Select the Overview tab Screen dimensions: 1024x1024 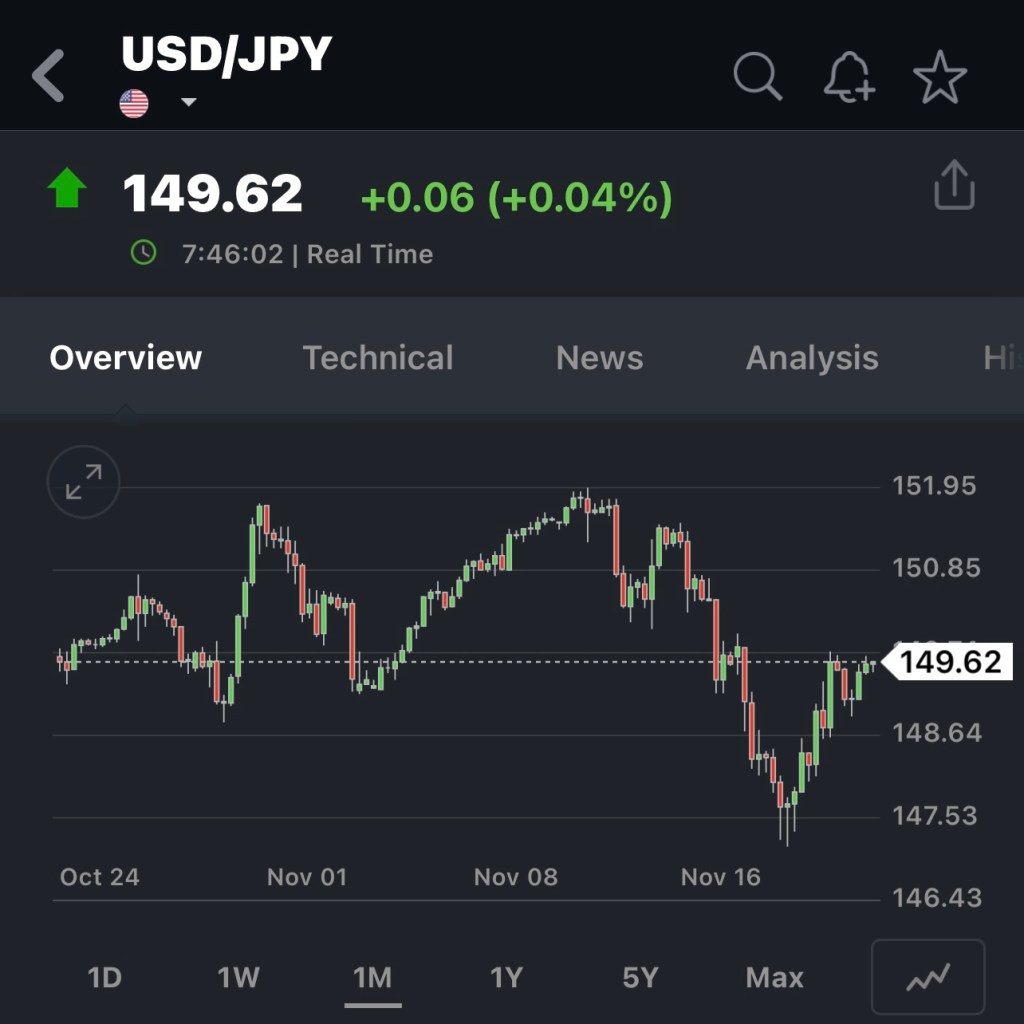126,358
